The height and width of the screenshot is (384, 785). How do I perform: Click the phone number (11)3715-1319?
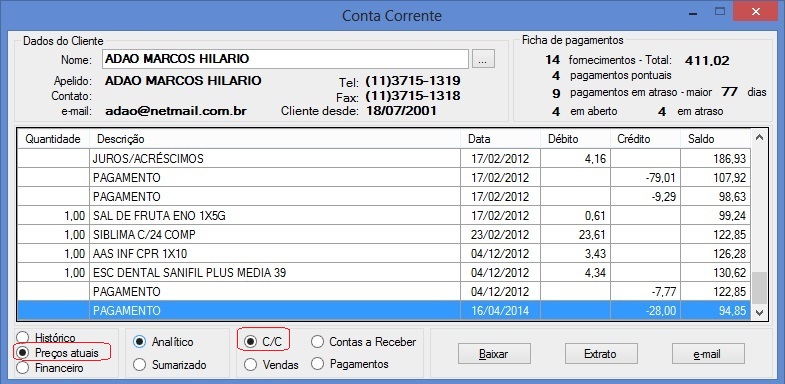pyautogui.click(x=413, y=81)
